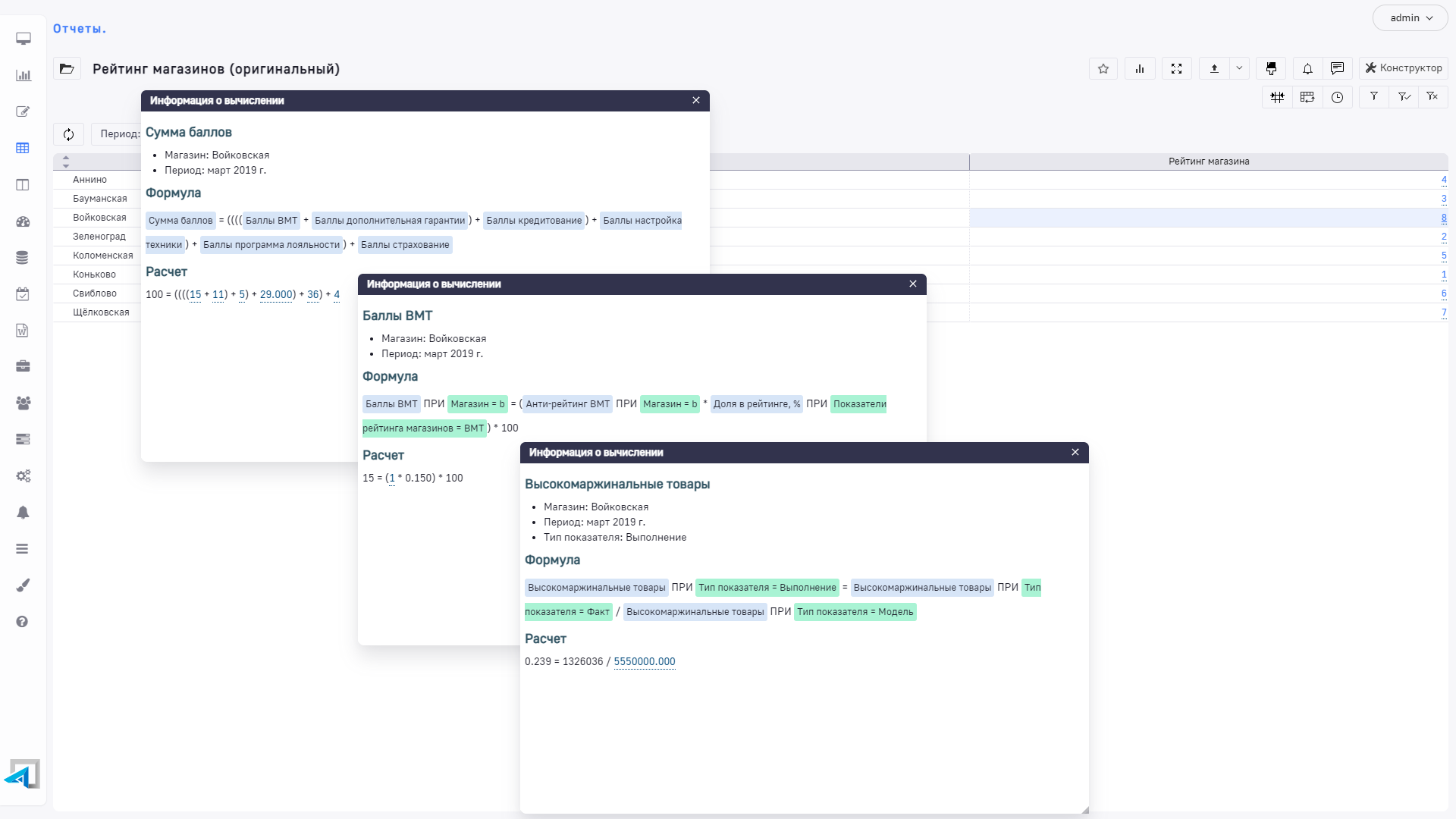This screenshot has width=1456, height=819.
Task: Enter fullscreen mode for the report
Action: [1176, 68]
